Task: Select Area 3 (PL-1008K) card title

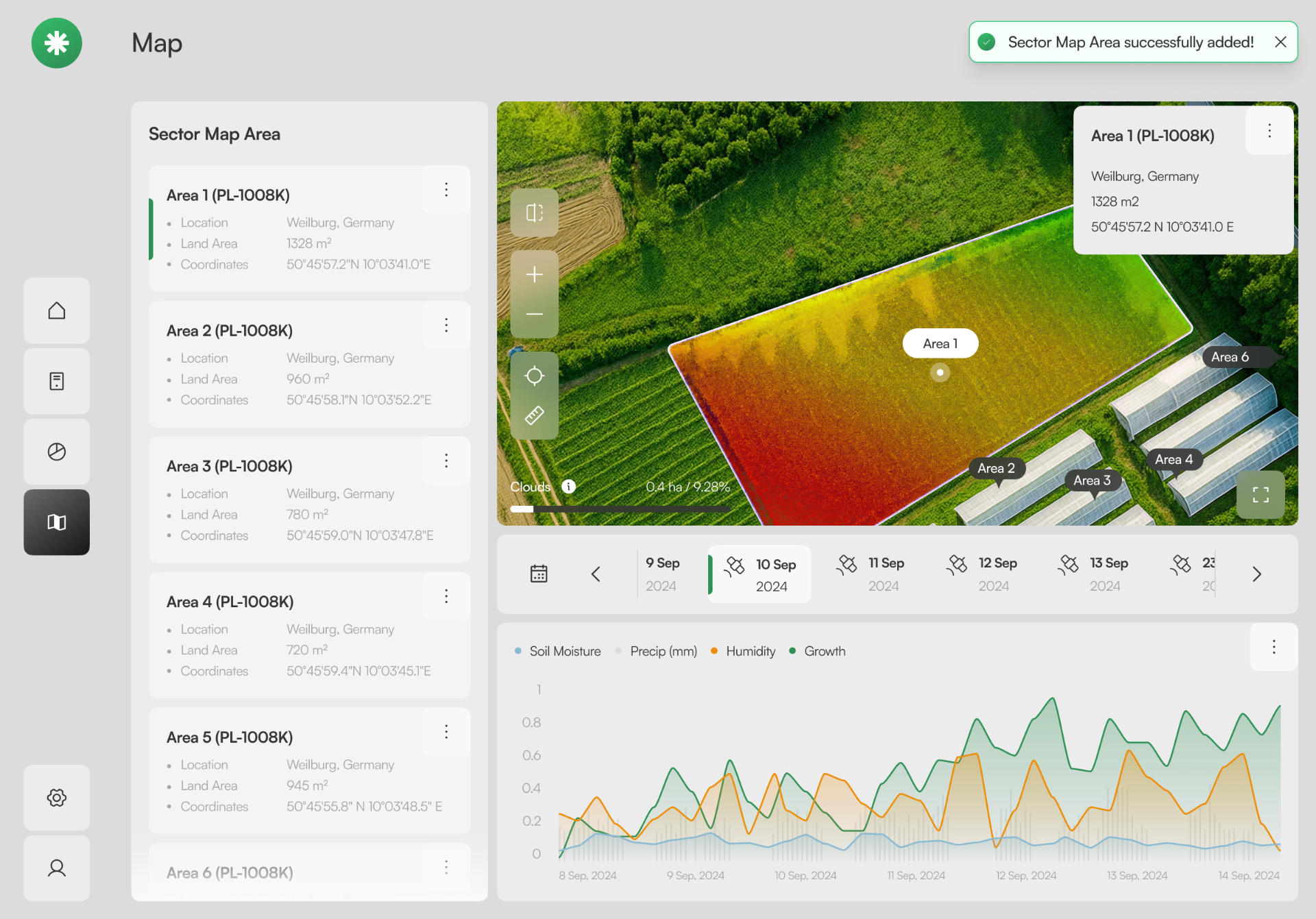Action: click(x=230, y=467)
